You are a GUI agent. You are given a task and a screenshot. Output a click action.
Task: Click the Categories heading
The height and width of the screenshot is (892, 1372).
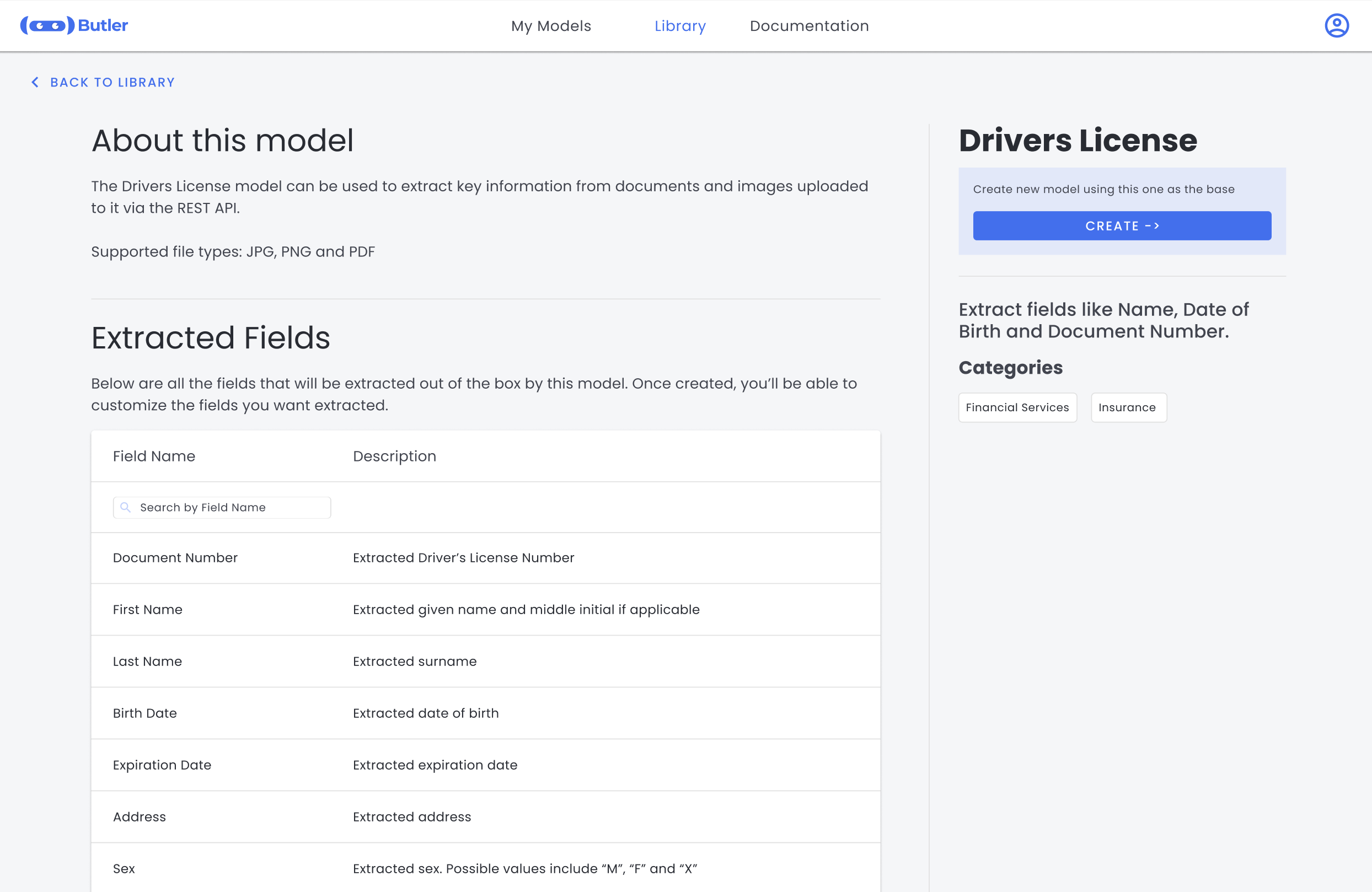(x=1011, y=368)
